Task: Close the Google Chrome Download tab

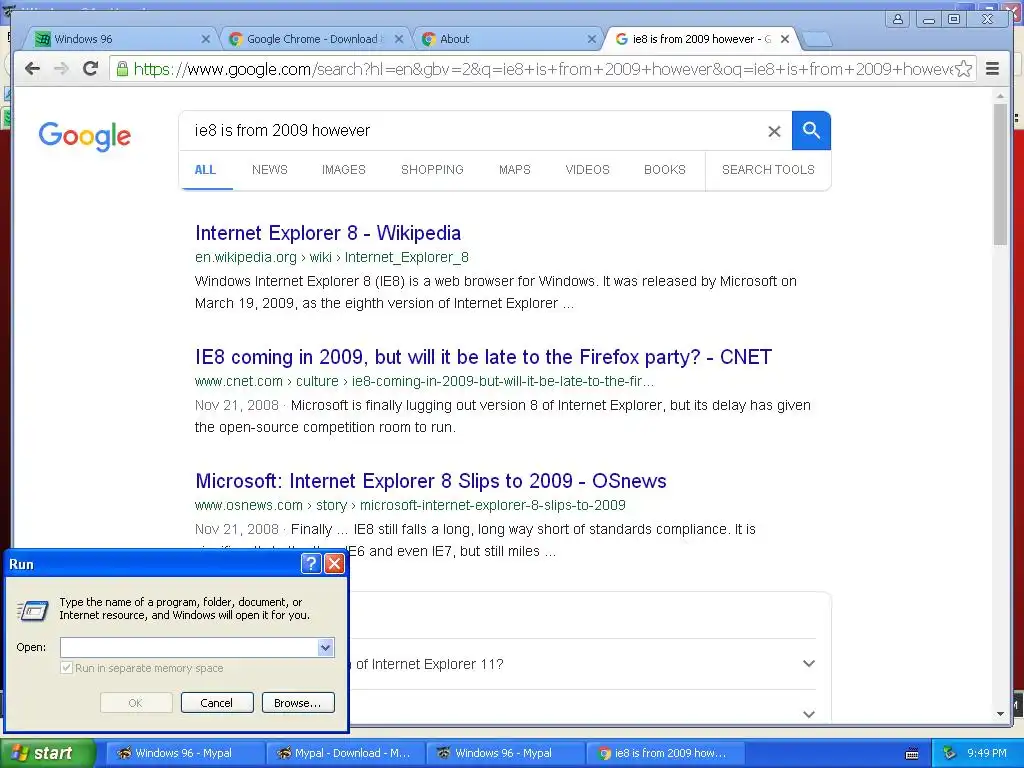Action: (x=399, y=39)
